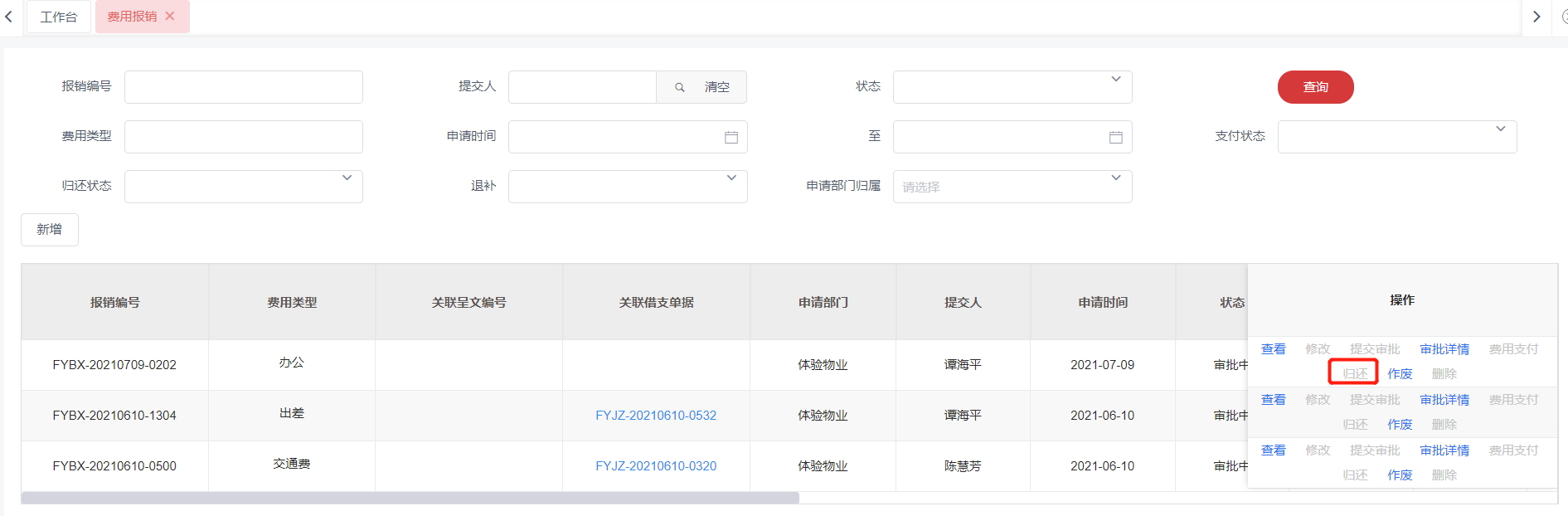1568x516 pixels.
Task: Click the table's horizontal scrollbar
Action: [x=410, y=498]
